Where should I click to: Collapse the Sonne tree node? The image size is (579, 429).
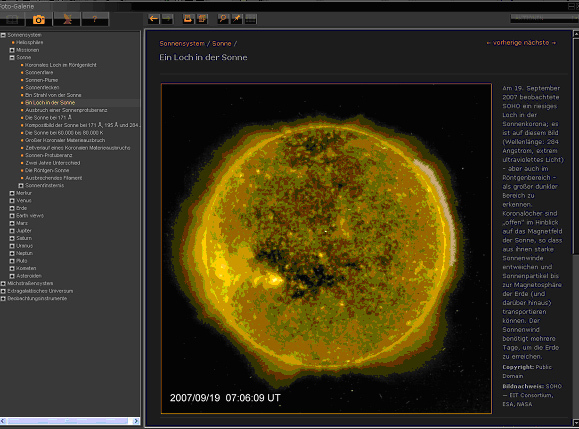pyautogui.click(x=12, y=58)
